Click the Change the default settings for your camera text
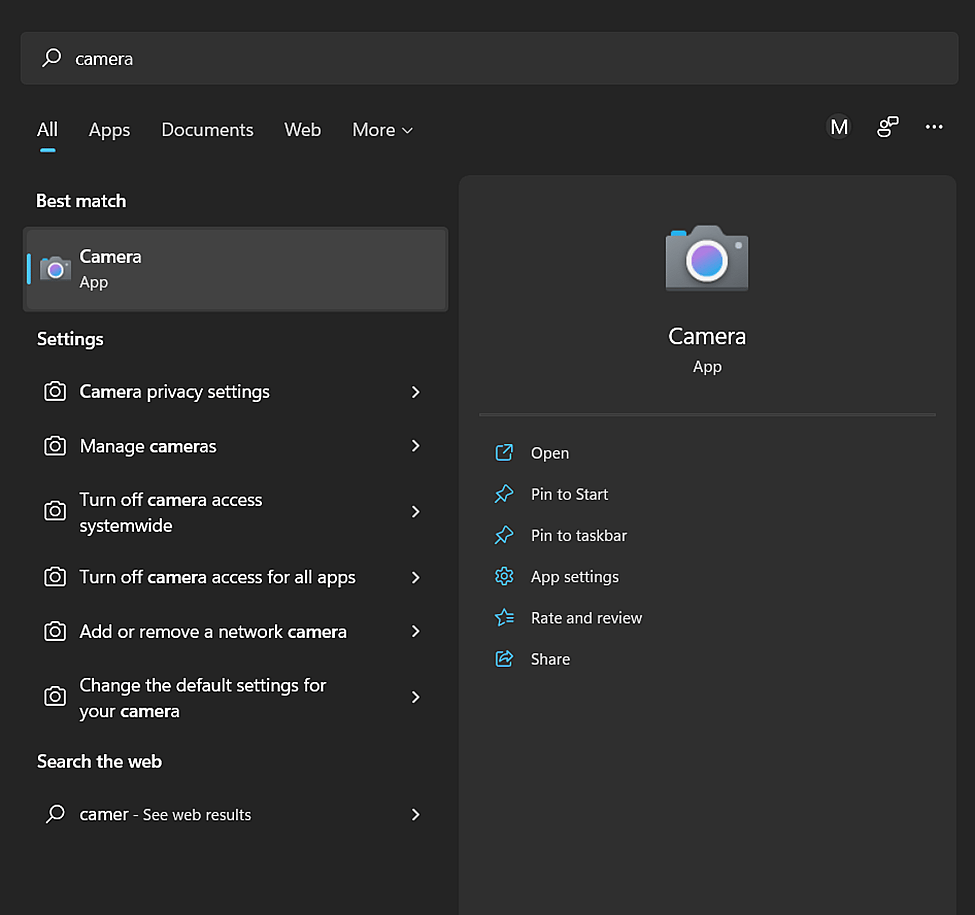Viewport: 975px width, 915px height. pos(203,697)
